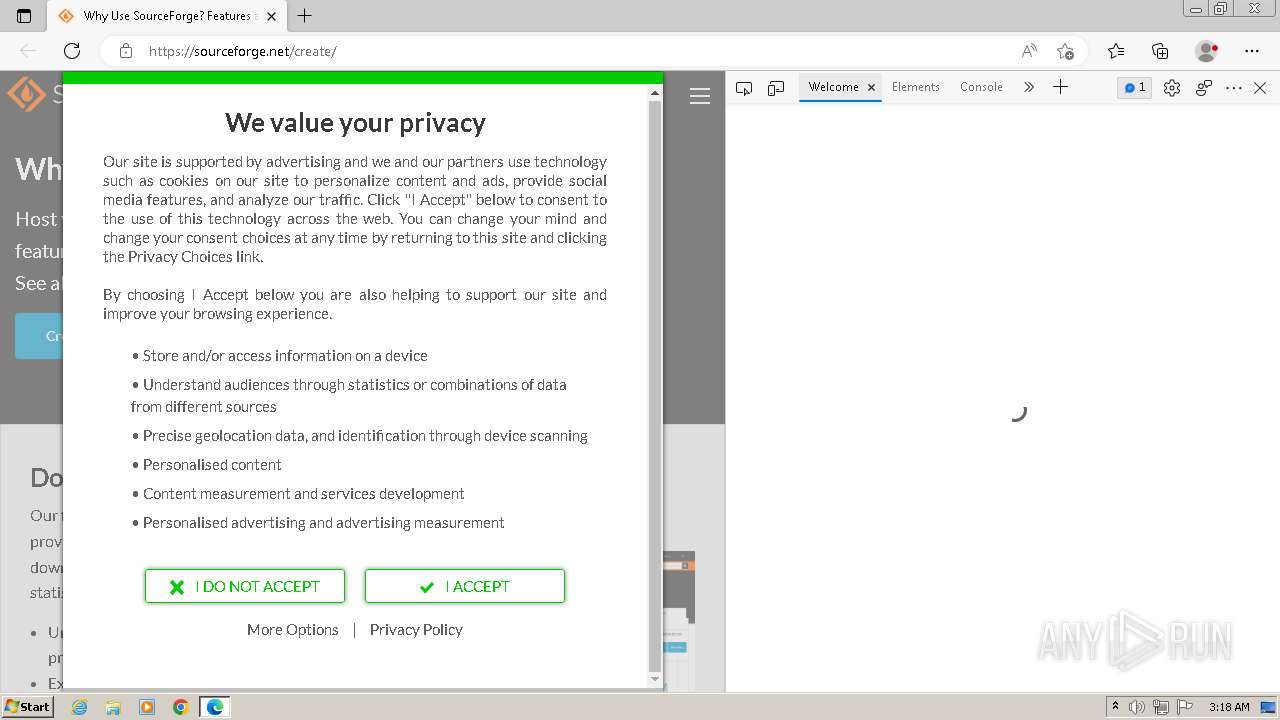The width and height of the screenshot is (1280, 720).
Task: Close the DevTools panel
Action: [x=1260, y=88]
